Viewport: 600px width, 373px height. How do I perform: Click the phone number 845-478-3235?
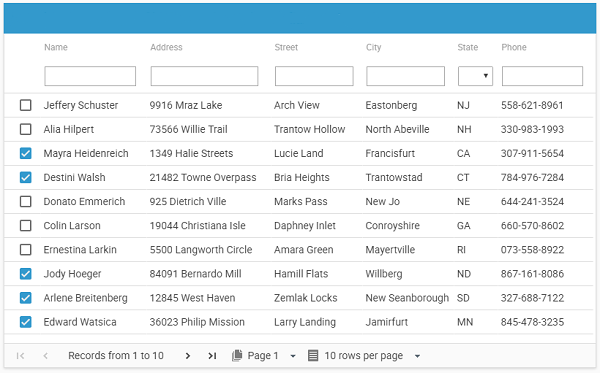(532, 322)
